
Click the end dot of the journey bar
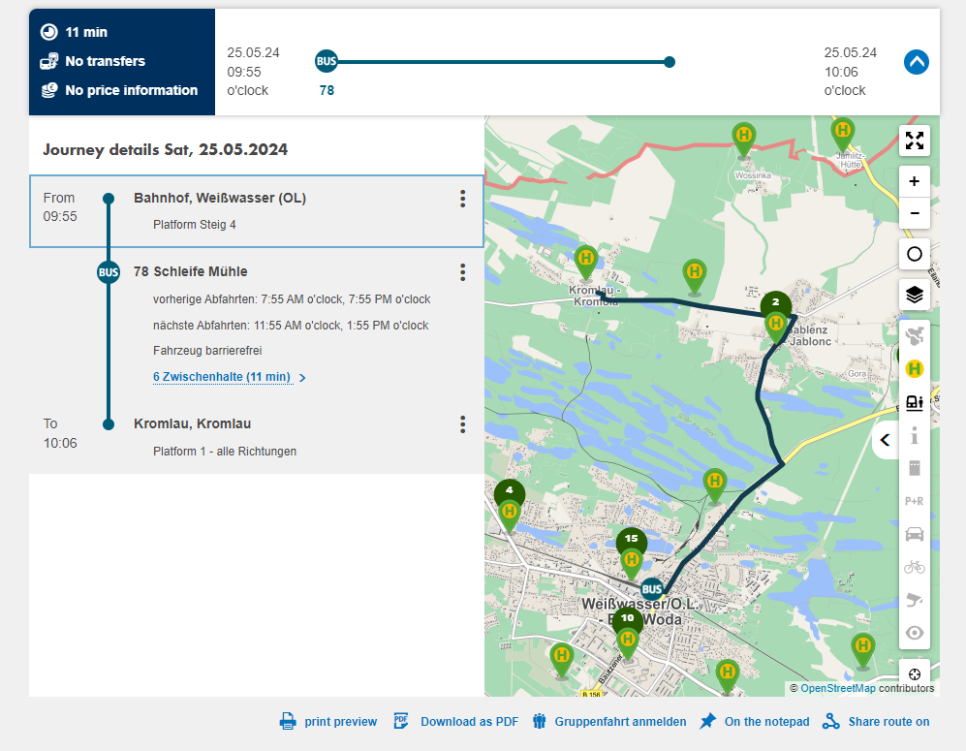(670, 62)
